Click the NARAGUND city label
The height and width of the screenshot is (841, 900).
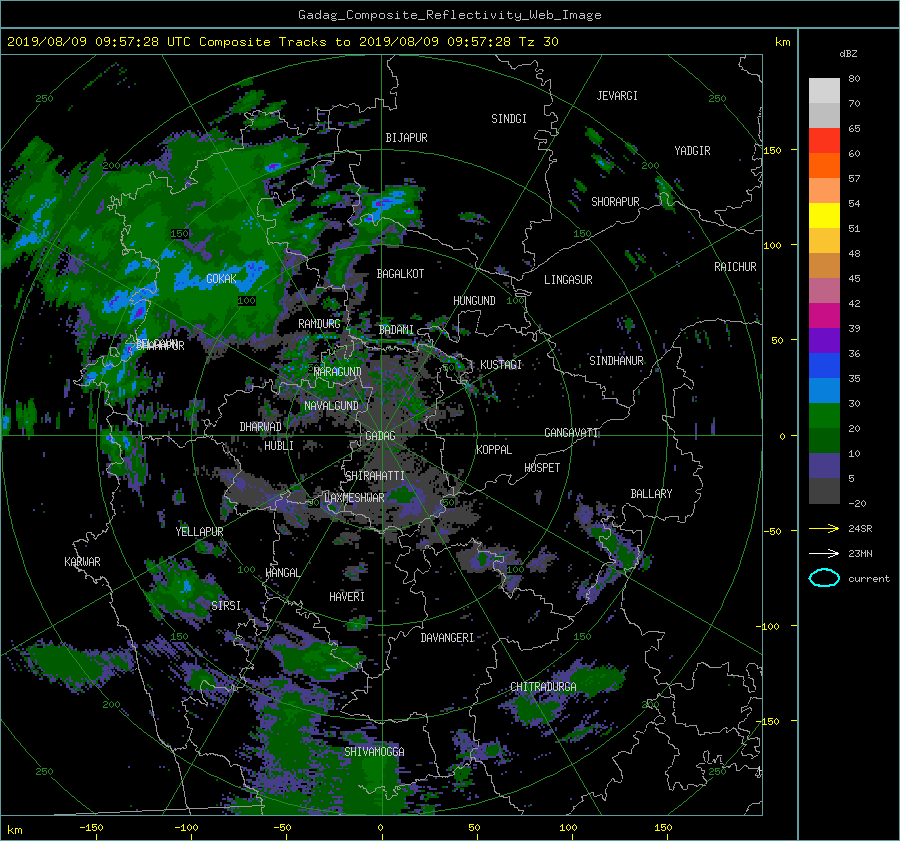(338, 372)
